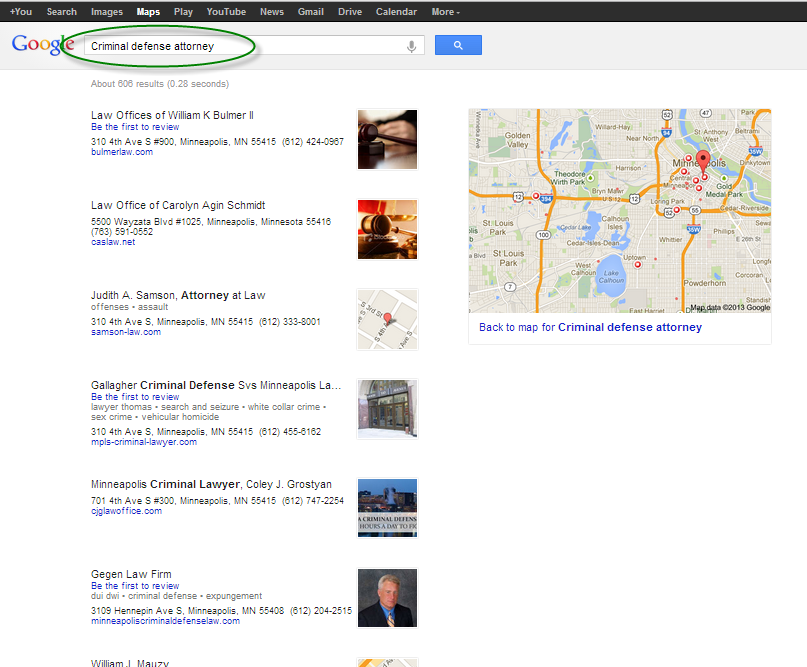Click the 'dui dwi • criminal defense • expungement' text
807x667 pixels.
[x=177, y=595]
